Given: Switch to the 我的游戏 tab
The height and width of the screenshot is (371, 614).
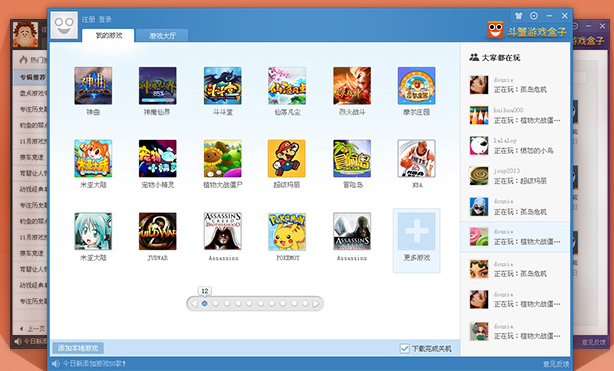Looking at the screenshot, I should pyautogui.click(x=108, y=36).
